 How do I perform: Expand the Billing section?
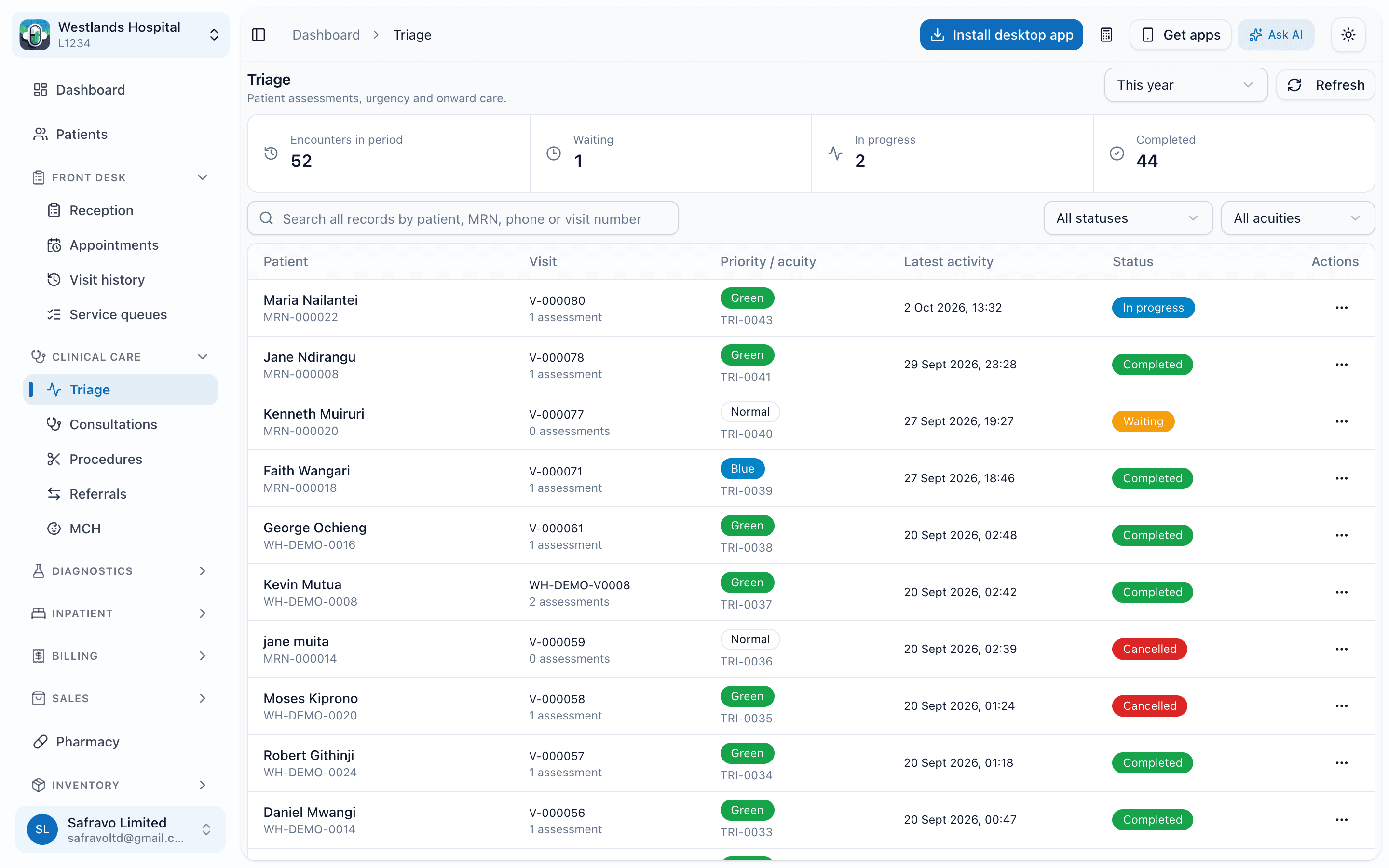pyautogui.click(x=121, y=656)
